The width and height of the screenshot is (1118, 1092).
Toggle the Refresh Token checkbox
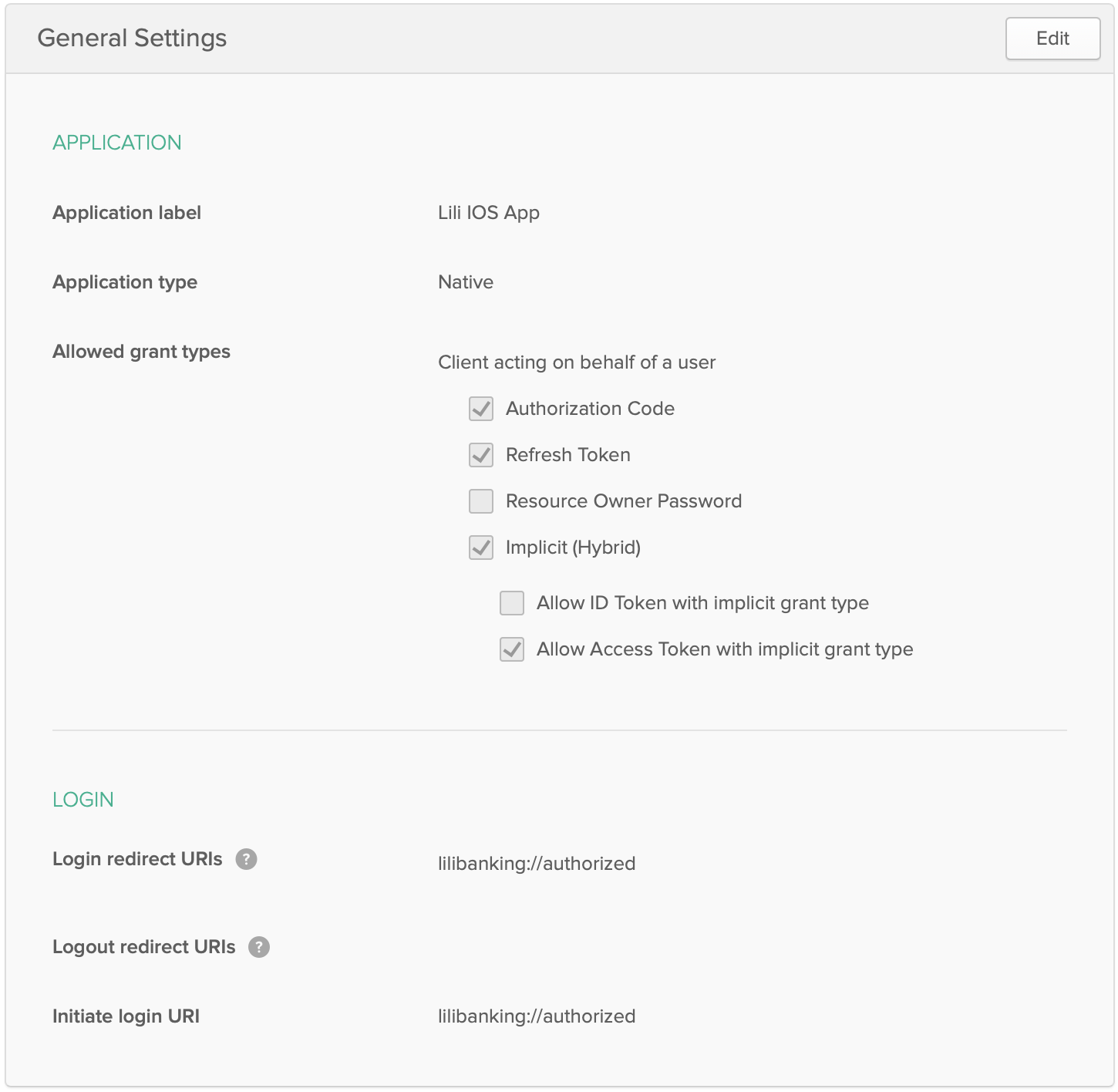[x=481, y=455]
